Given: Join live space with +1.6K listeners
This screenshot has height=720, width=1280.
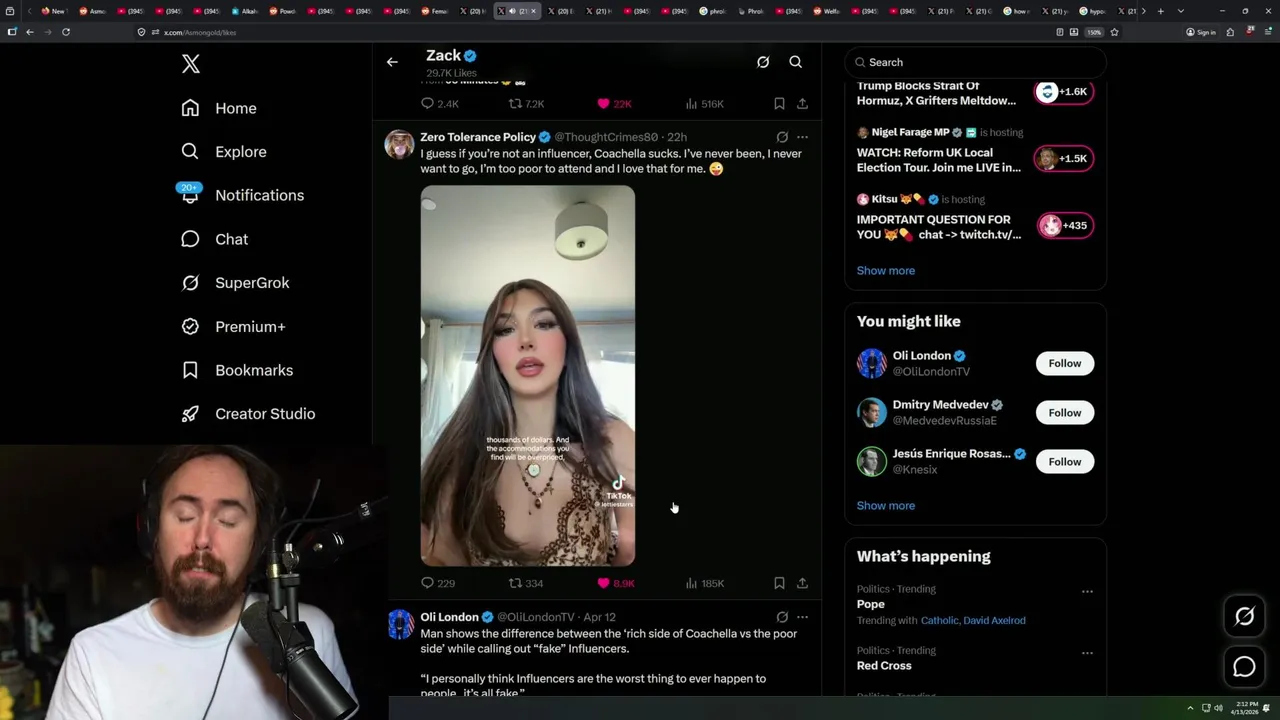Looking at the screenshot, I should tap(1063, 92).
